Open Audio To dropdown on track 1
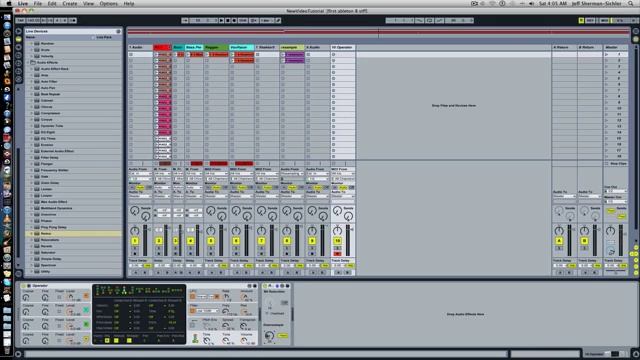This screenshot has width=640, height=360. tap(140, 196)
